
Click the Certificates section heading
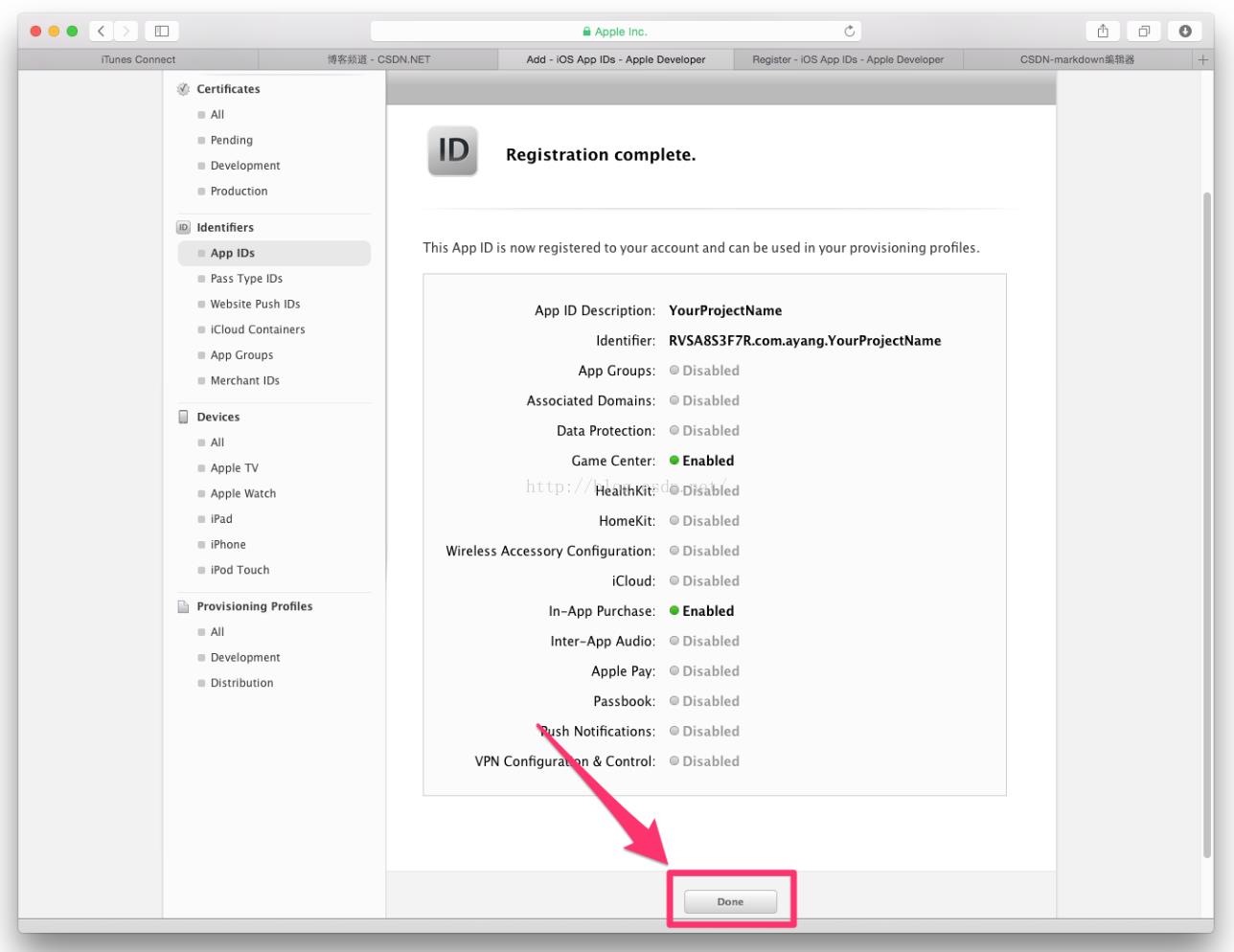click(228, 89)
